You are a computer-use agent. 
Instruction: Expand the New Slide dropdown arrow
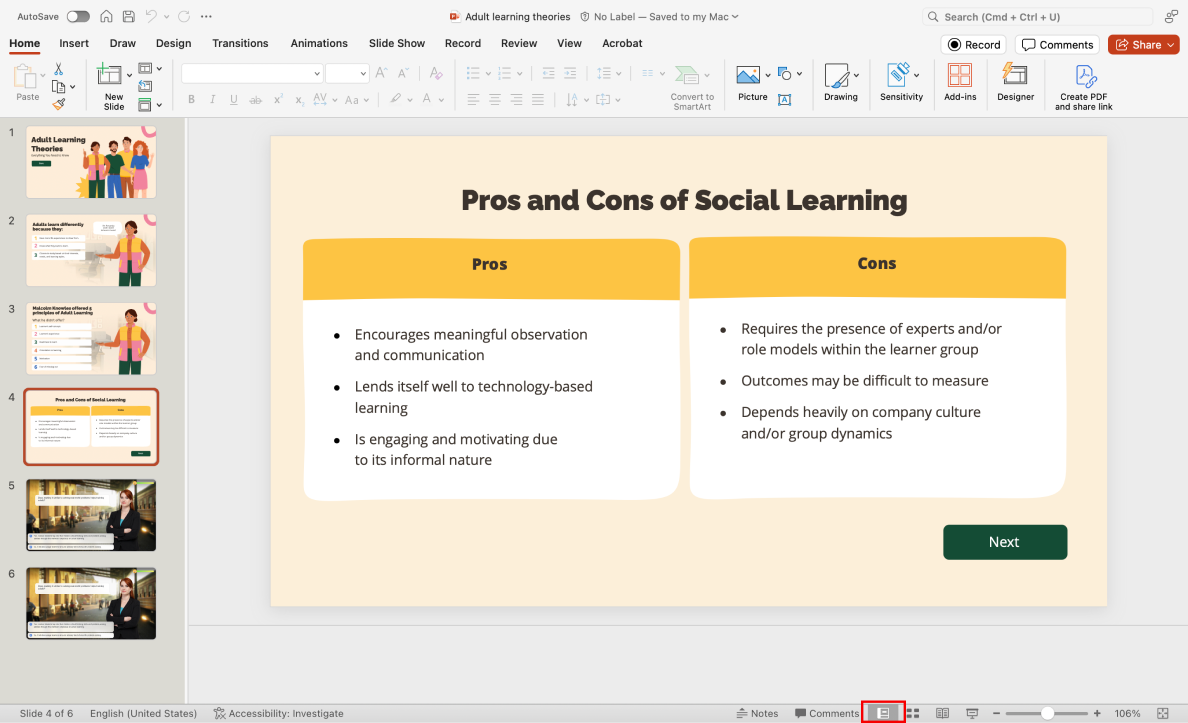tap(130, 75)
